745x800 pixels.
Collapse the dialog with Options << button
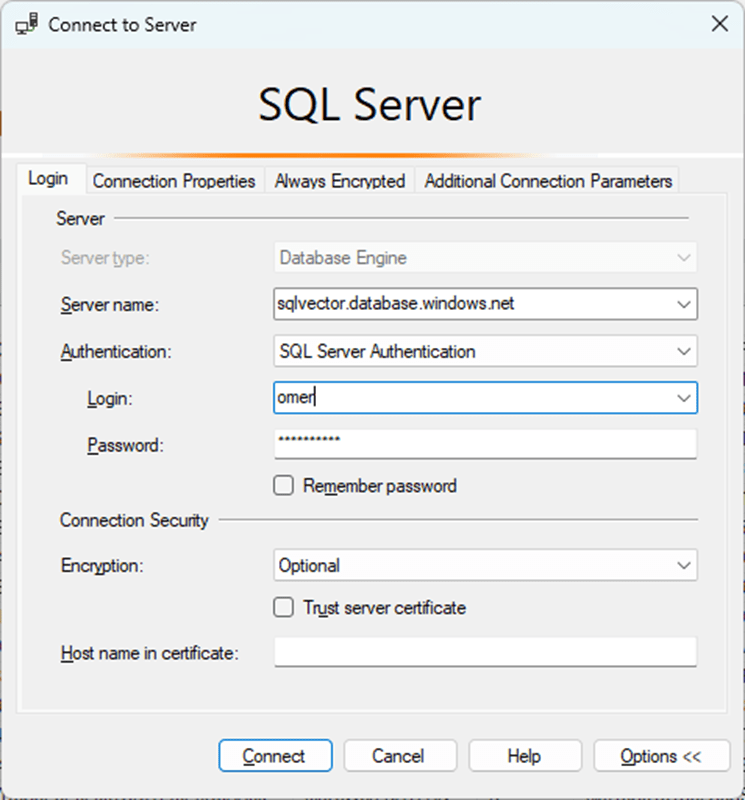click(x=660, y=756)
